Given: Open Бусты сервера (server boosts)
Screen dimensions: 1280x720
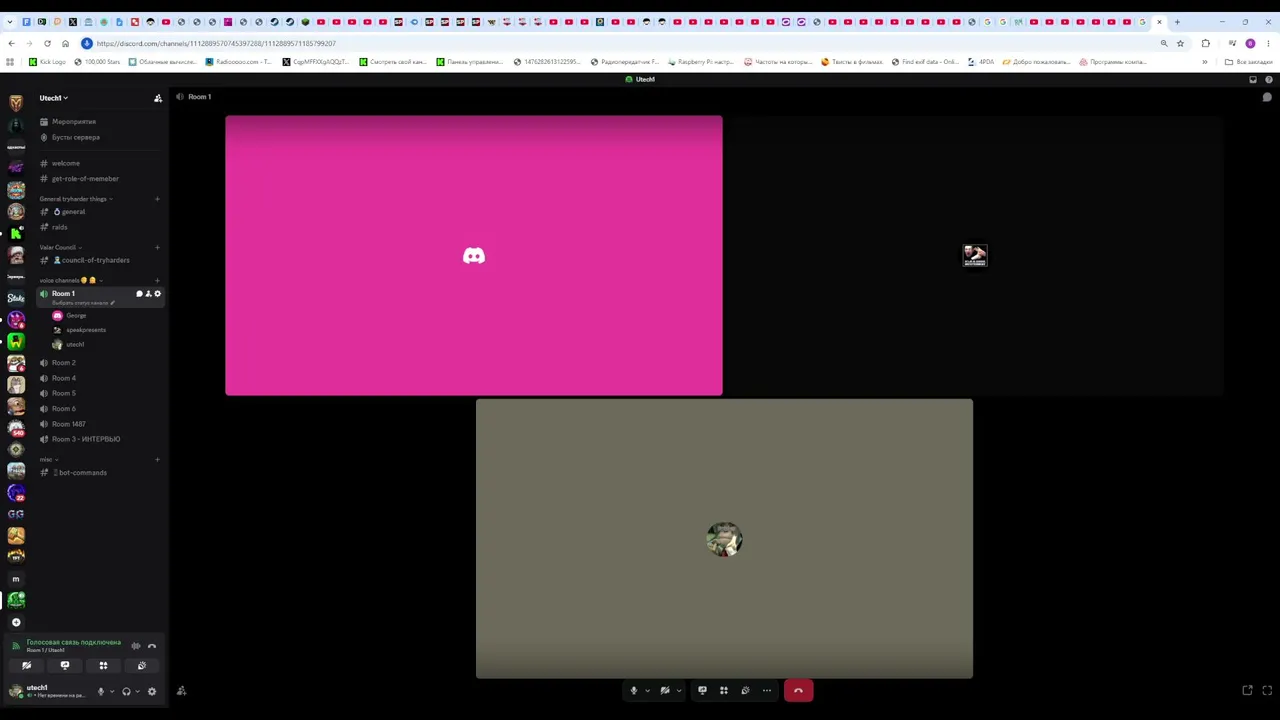Looking at the screenshot, I should pos(76,137).
